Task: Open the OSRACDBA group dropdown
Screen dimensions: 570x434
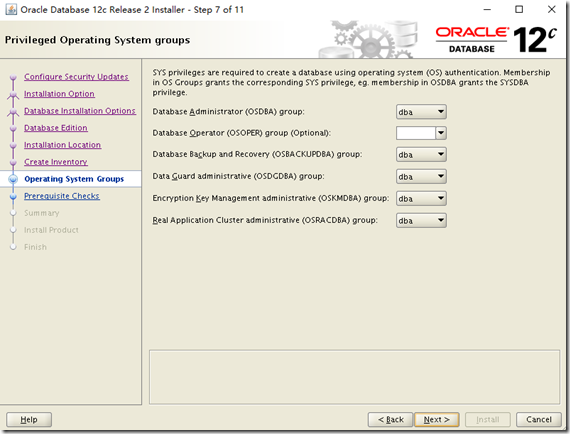Action: (x=421, y=221)
